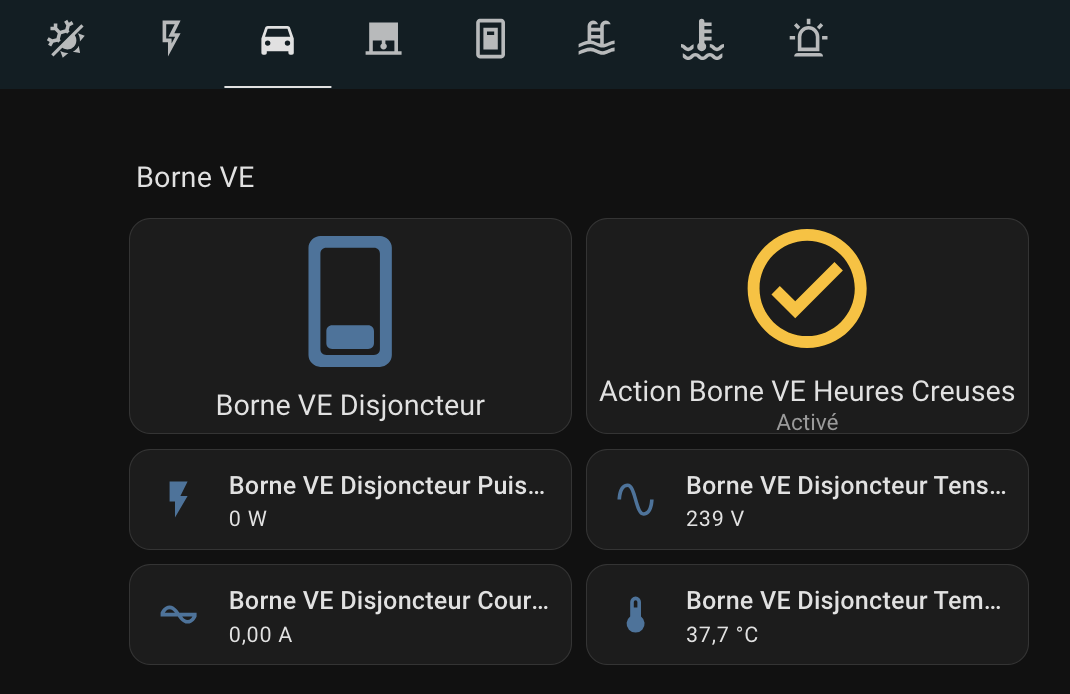Switch to the alarm siren tab
1070x694 pixels.
(808, 40)
